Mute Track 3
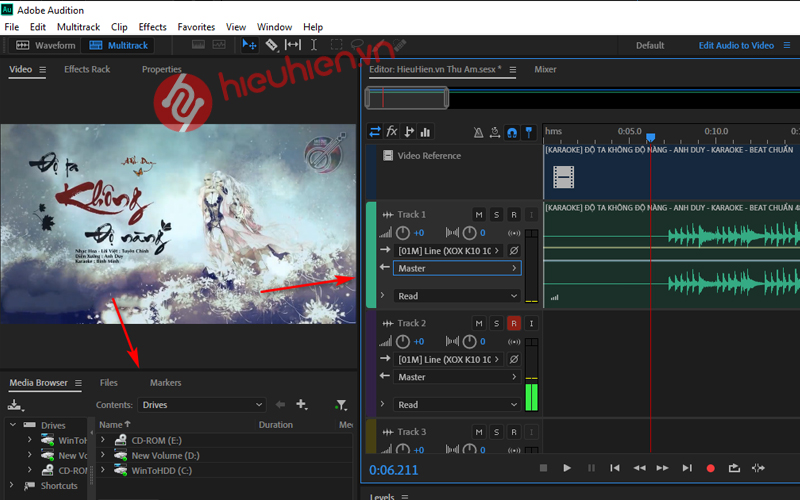Screen dimensions: 800x500 pos(479,432)
